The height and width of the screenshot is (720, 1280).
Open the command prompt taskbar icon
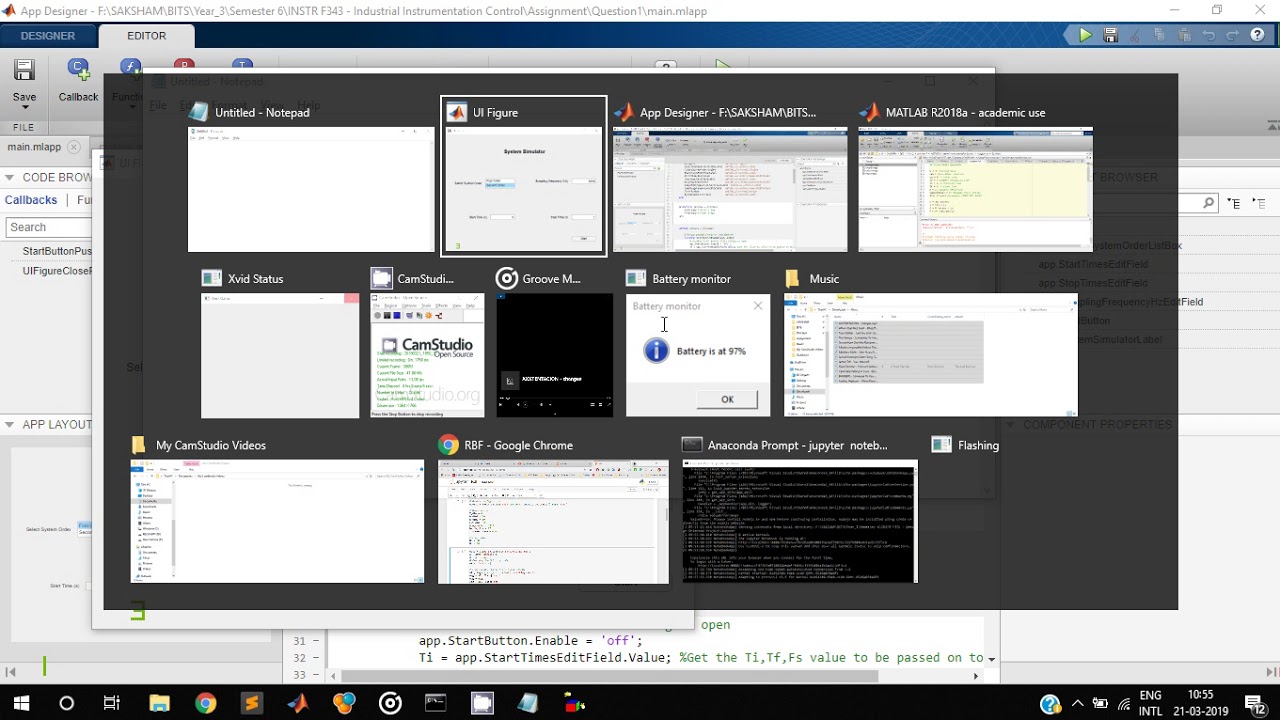[x=436, y=703]
